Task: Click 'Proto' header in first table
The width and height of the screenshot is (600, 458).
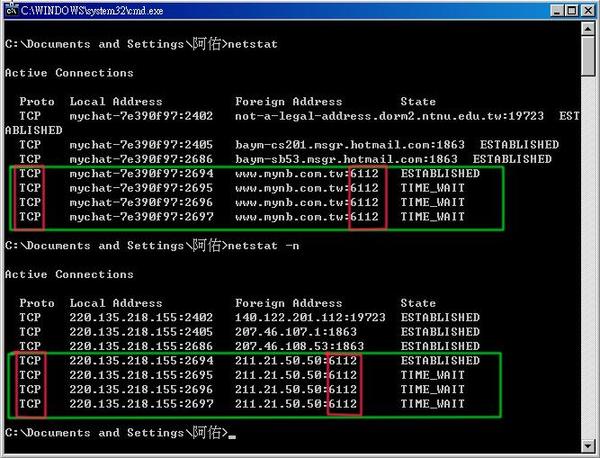Action: point(37,102)
